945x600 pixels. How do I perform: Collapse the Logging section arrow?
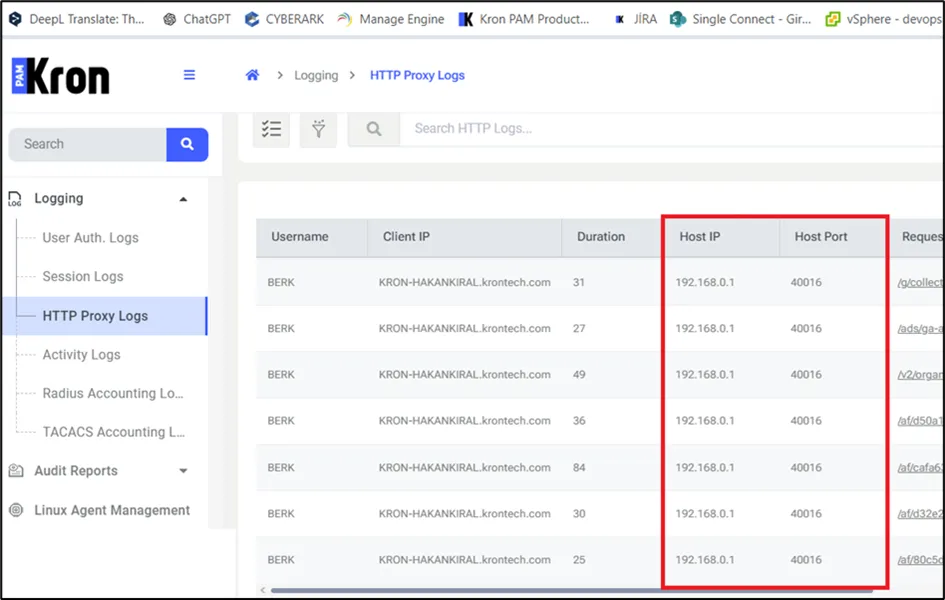click(183, 199)
